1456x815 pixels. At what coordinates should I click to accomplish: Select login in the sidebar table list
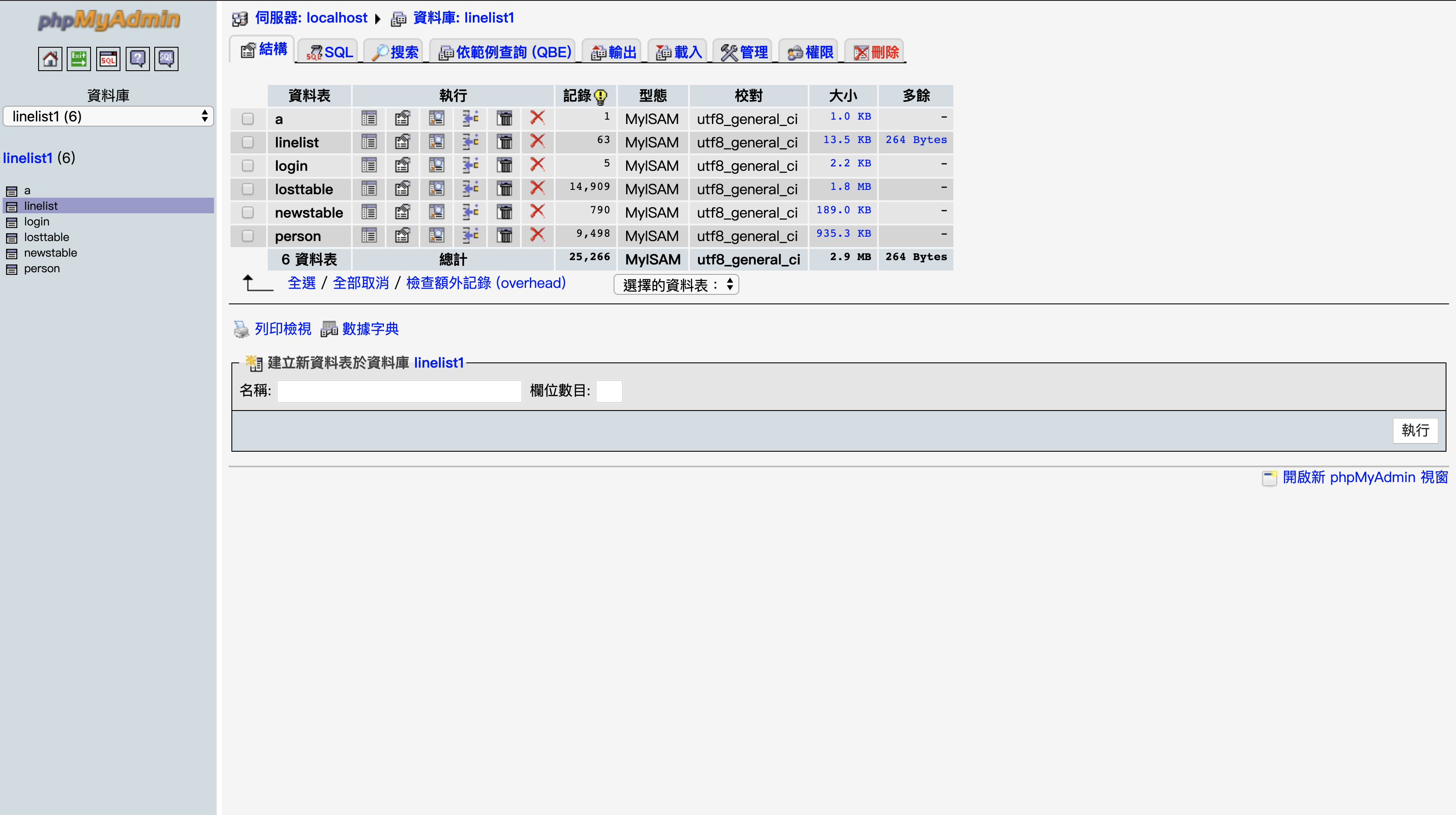coord(37,222)
